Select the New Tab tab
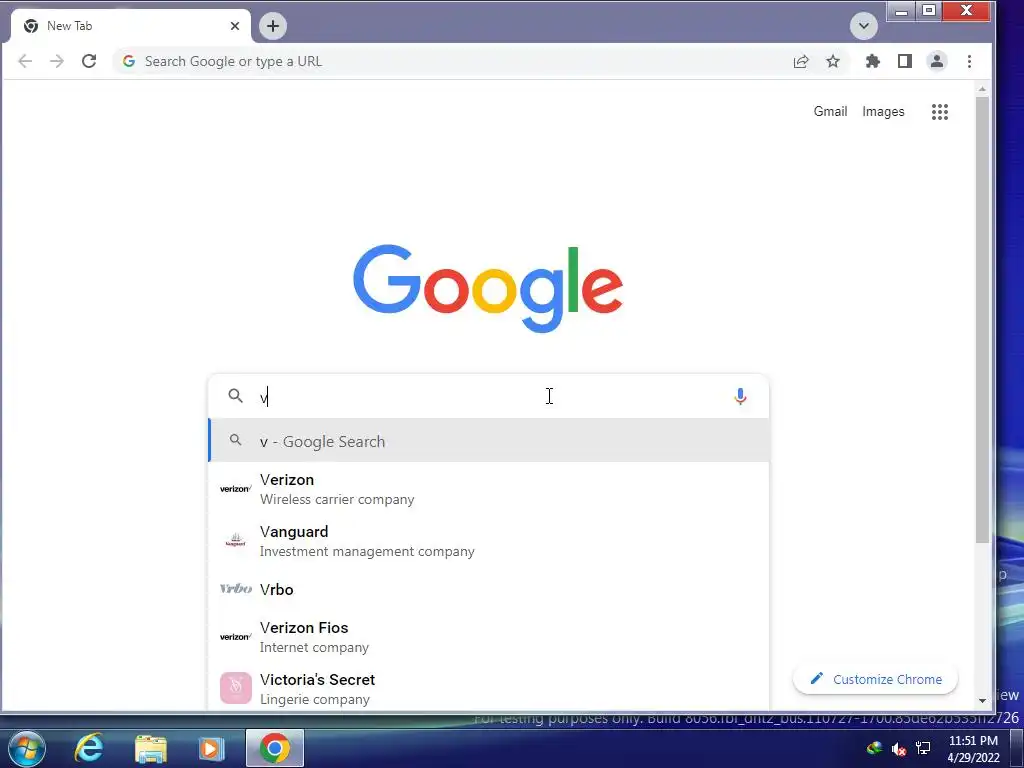Image resolution: width=1024 pixels, height=768 pixels. tap(130, 26)
